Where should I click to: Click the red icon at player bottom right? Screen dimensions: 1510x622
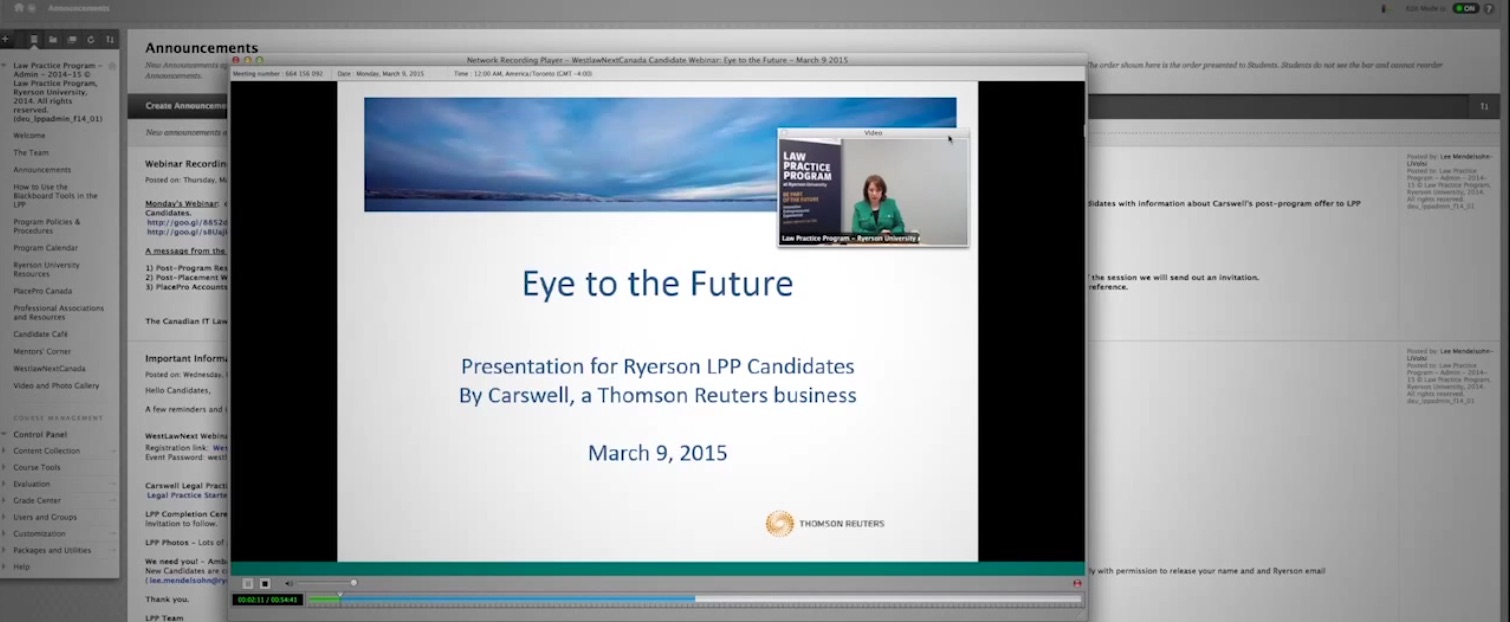[x=1077, y=583]
